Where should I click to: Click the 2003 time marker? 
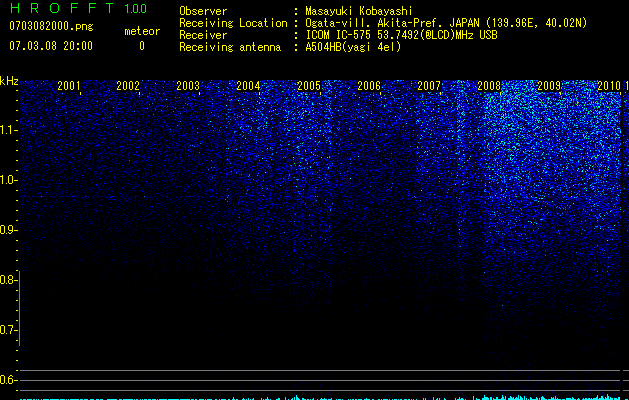point(188,85)
